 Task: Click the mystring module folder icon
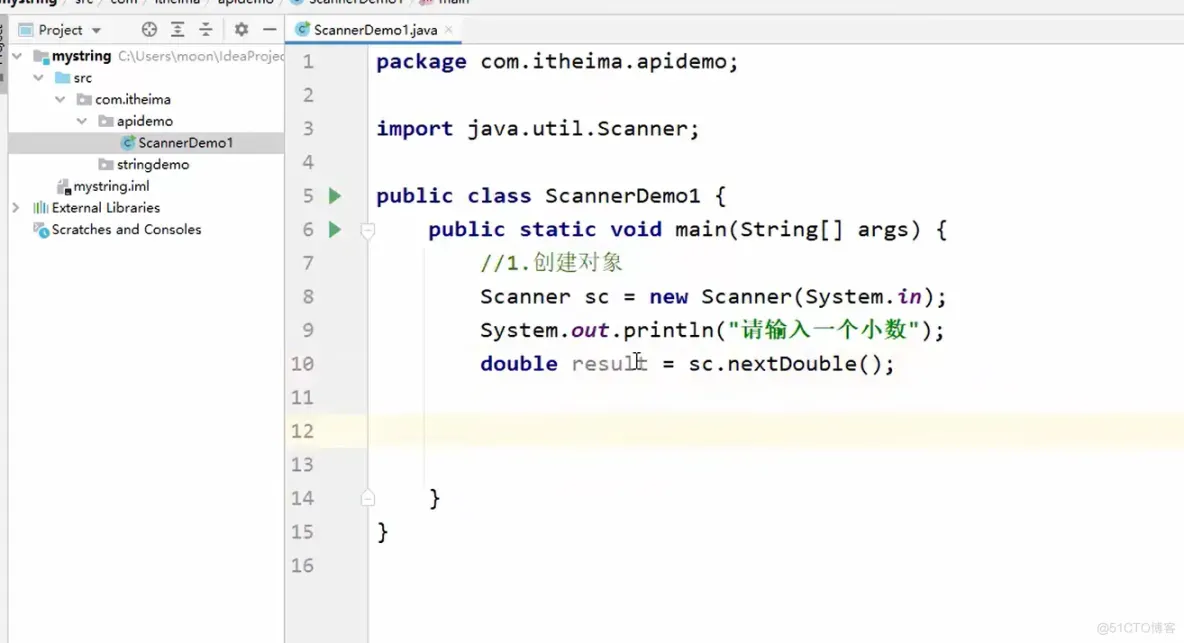[41, 56]
